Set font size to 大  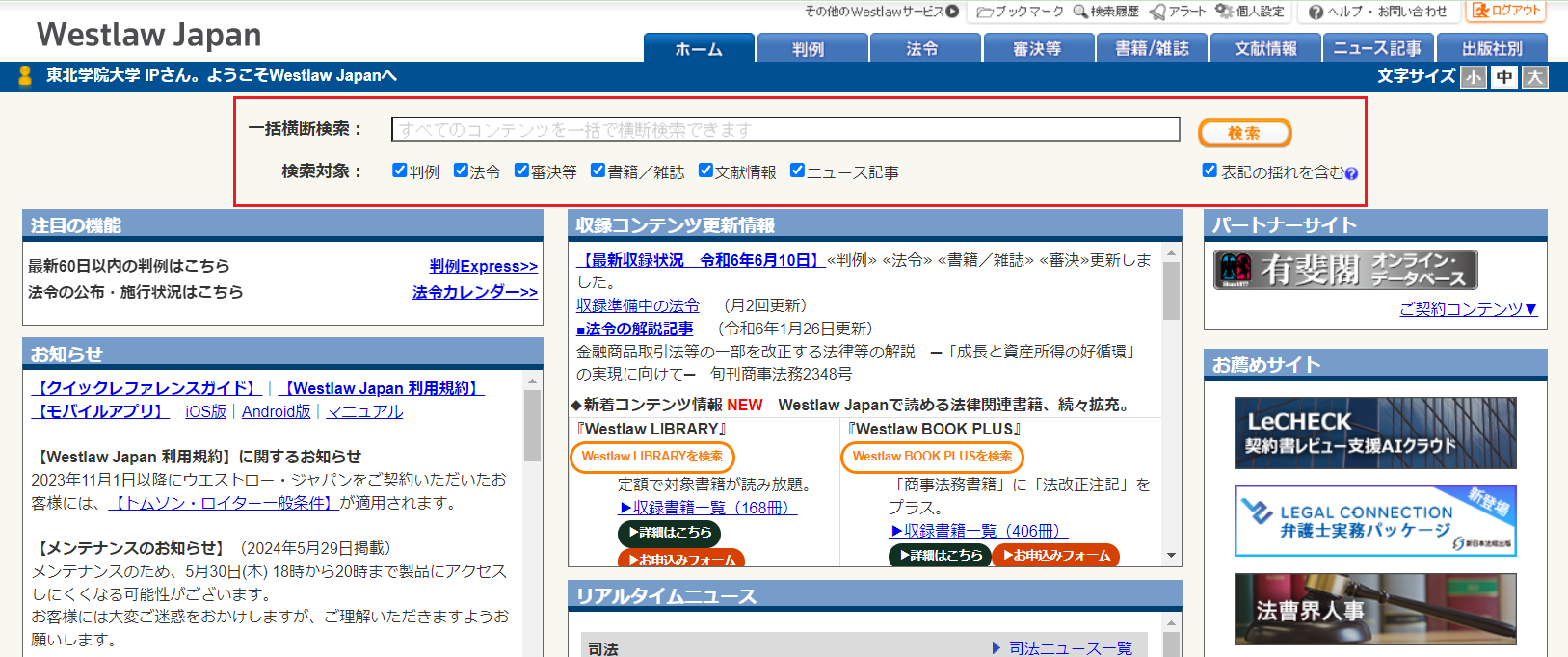pyautogui.click(x=1534, y=77)
